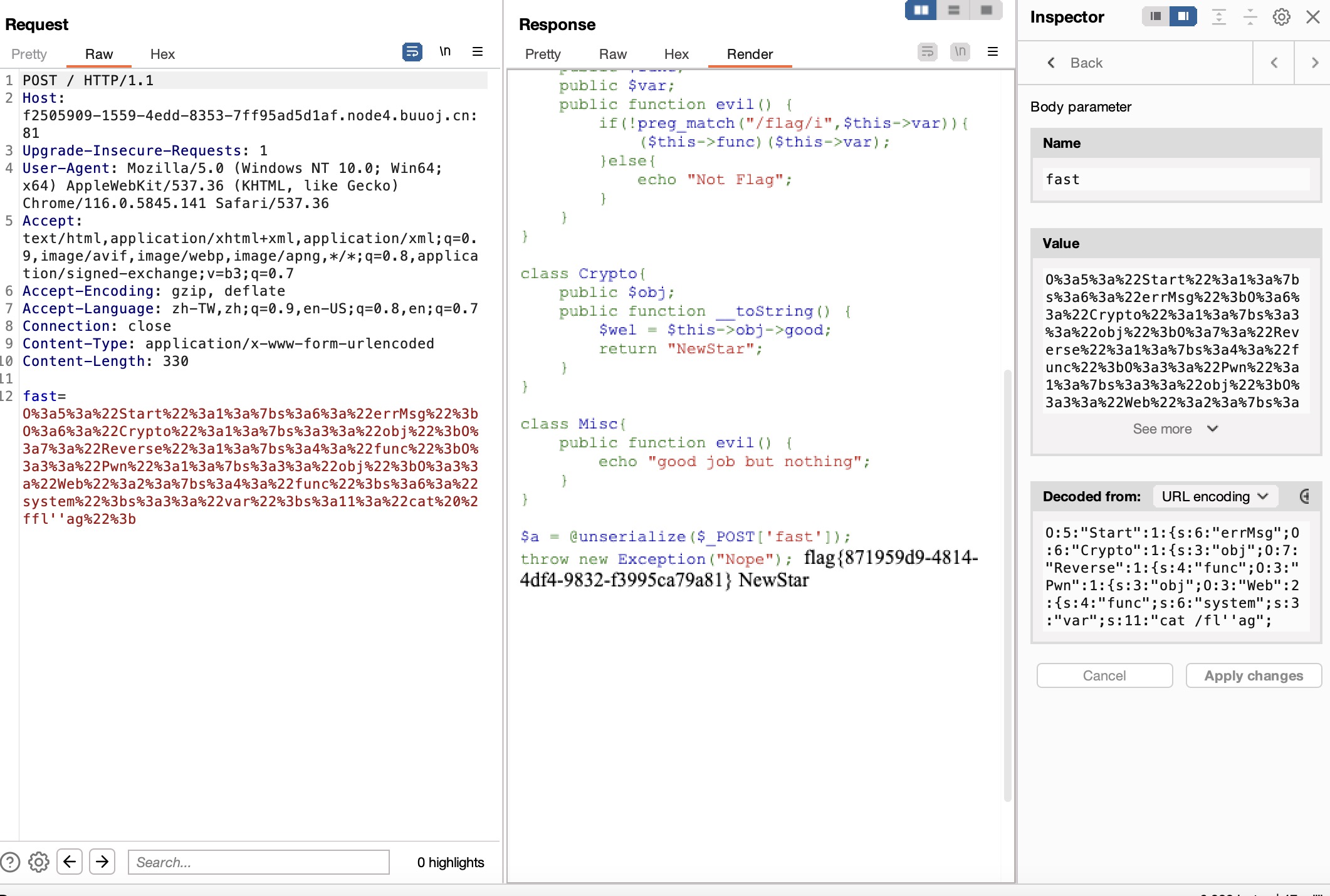This screenshot has width=1330, height=896.
Task: Go to next Inspector item chevron
Action: [1314, 63]
